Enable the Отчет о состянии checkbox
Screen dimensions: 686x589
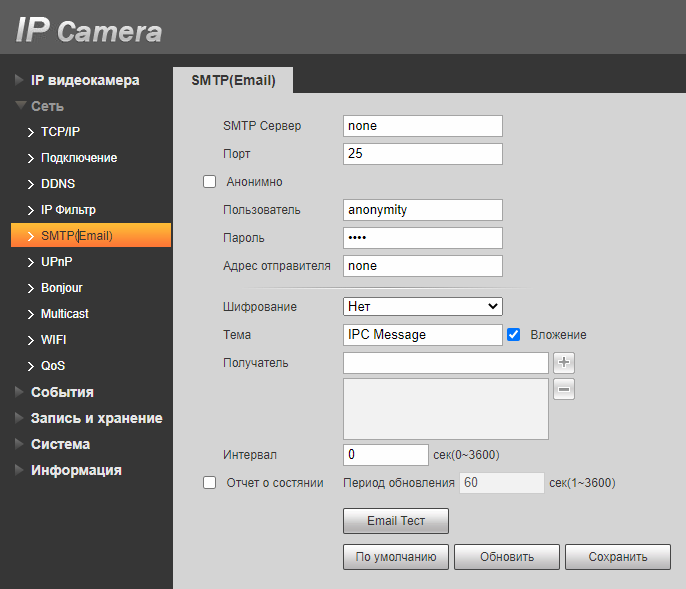coord(210,483)
